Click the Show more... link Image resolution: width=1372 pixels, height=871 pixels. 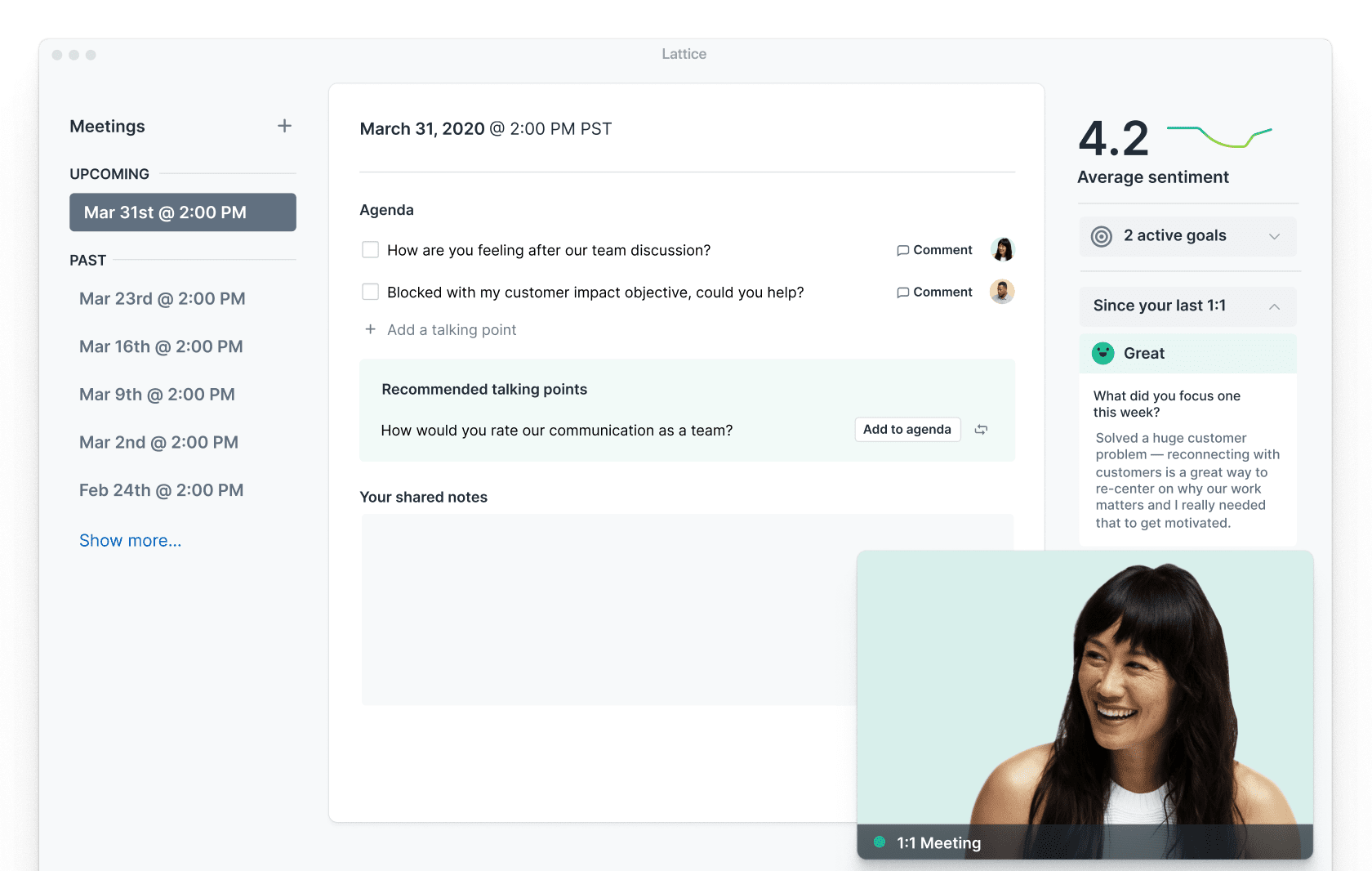point(131,541)
